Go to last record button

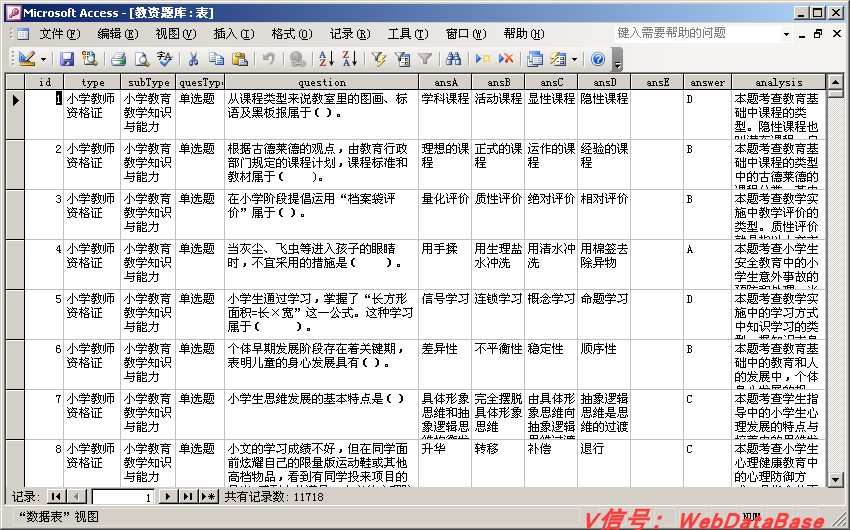(188, 496)
